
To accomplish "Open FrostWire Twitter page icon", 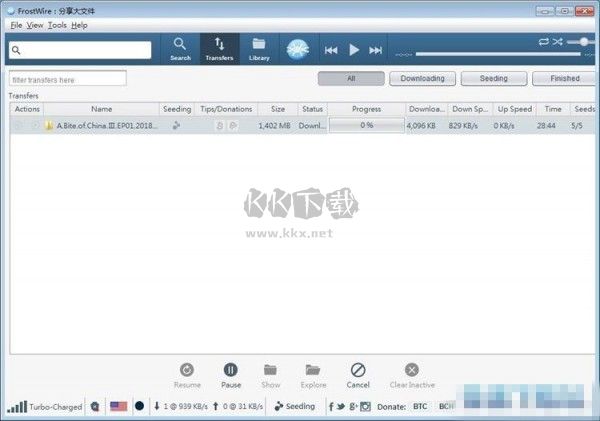I will [341, 406].
